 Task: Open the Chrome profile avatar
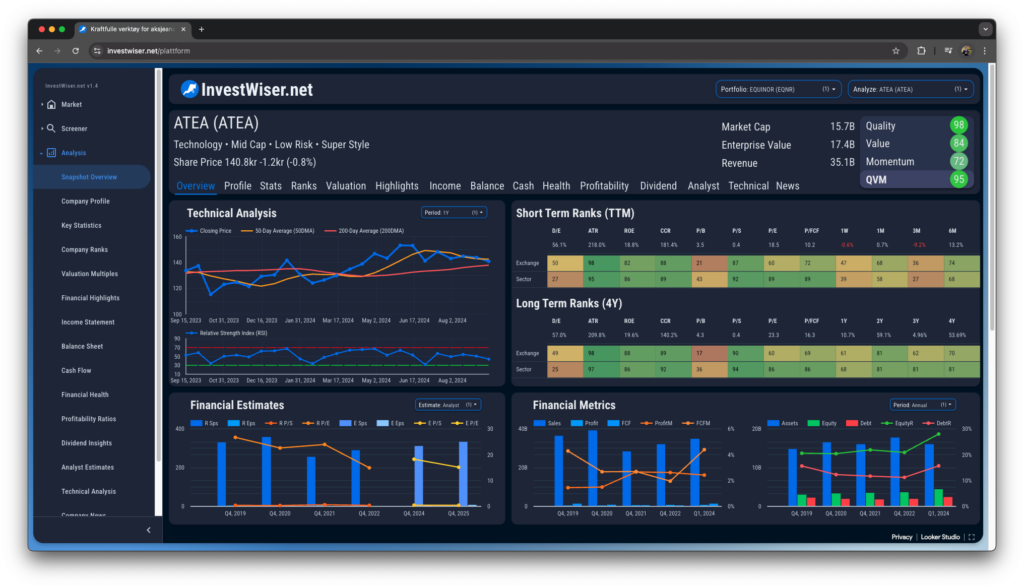click(967, 51)
